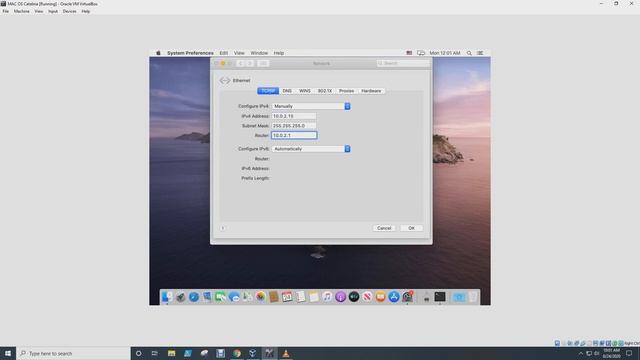
Task: Open VirtualBox Input menu
Action: [x=53, y=11]
